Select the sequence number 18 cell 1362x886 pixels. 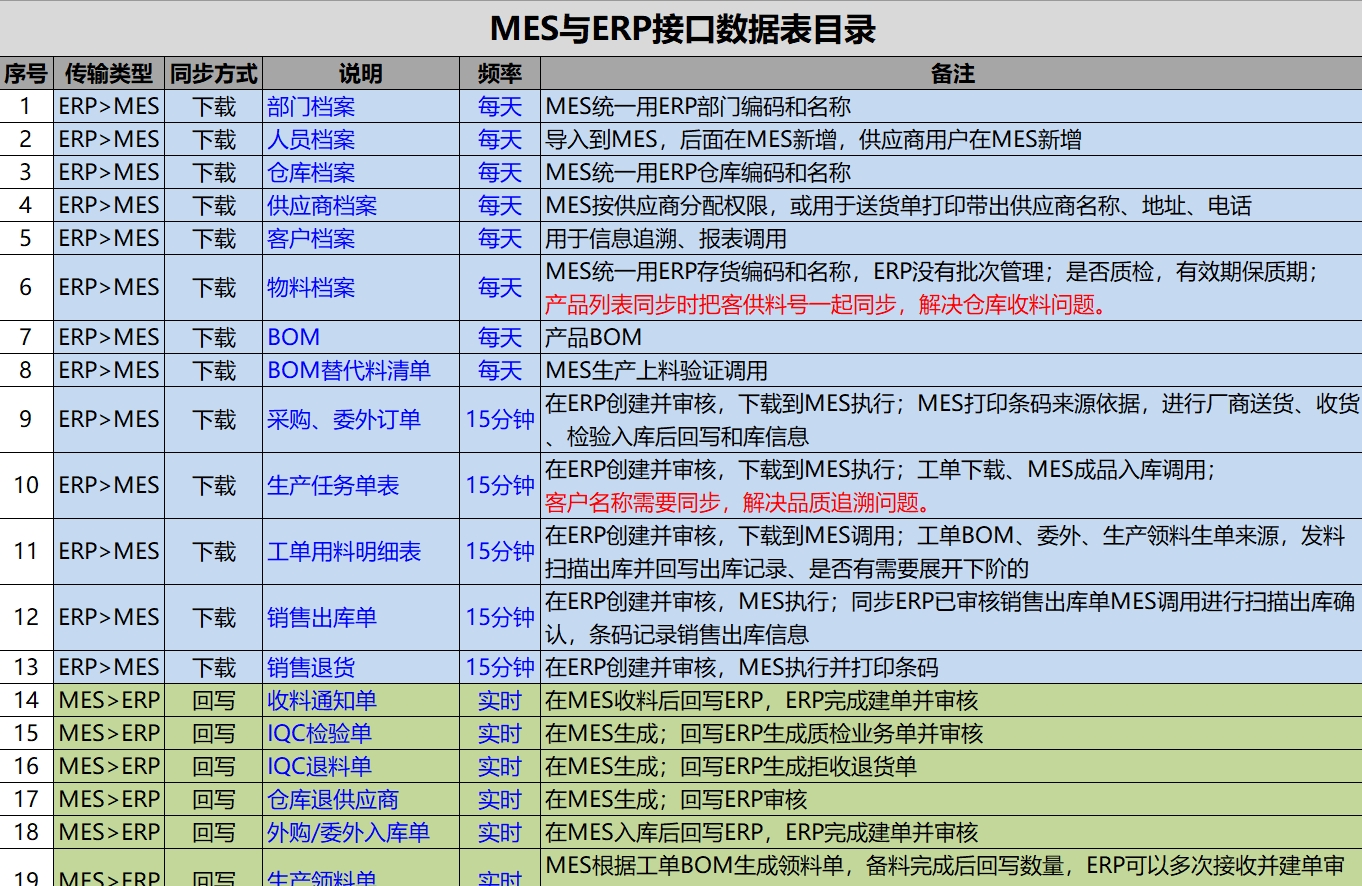[x=26, y=832]
